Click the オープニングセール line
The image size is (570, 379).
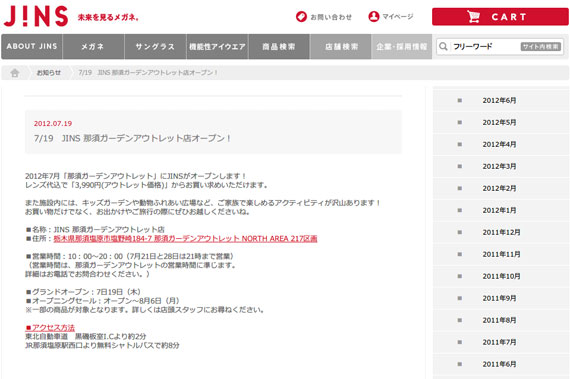tap(103, 301)
